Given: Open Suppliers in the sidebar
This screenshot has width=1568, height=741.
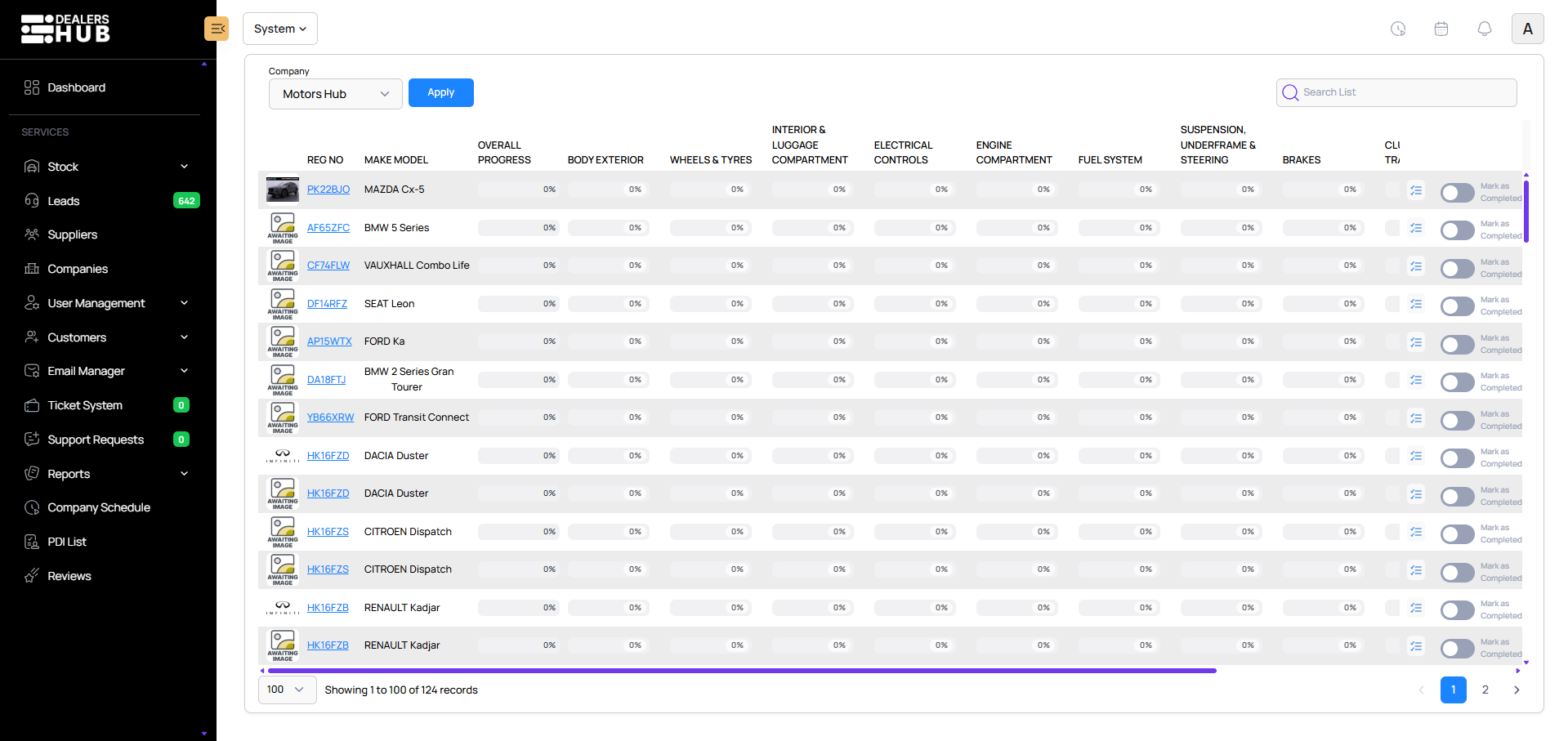Looking at the screenshot, I should pyautogui.click(x=73, y=234).
